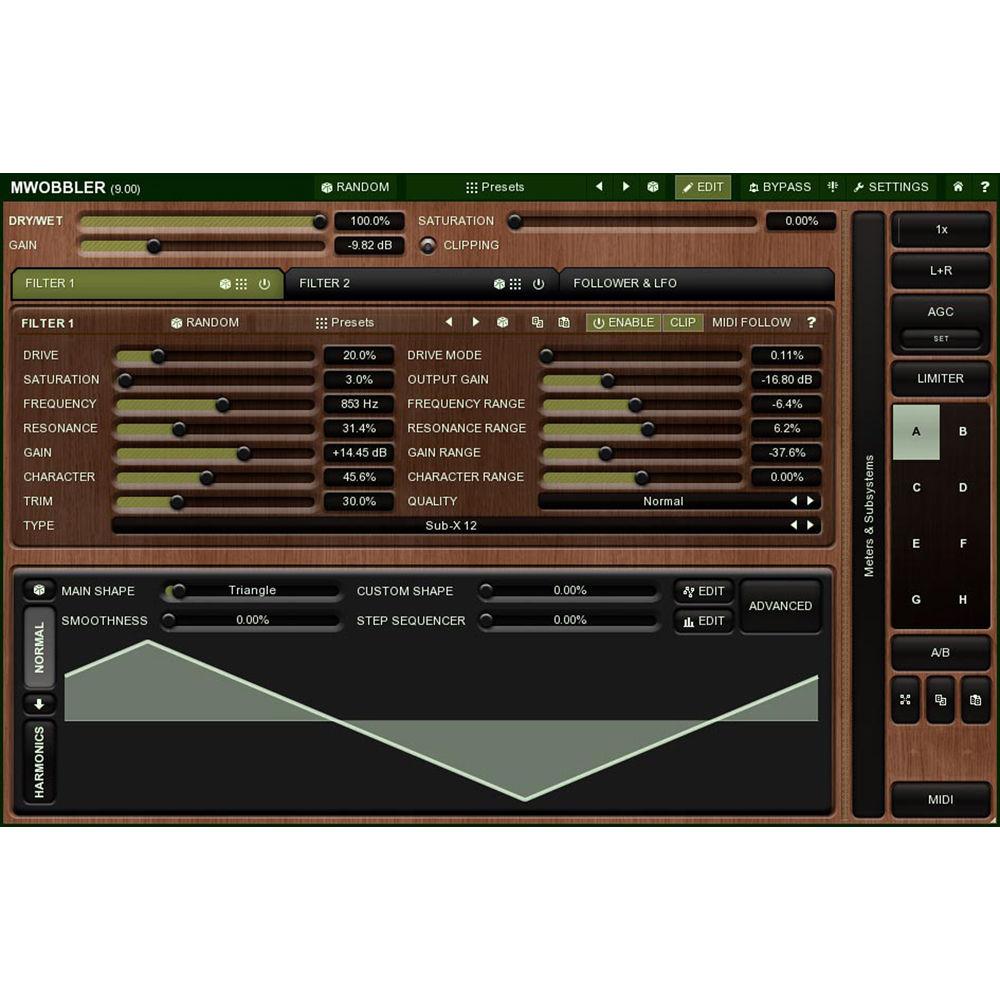Toggle the CLIPPING checkbox
This screenshot has width=1000, height=1000.
(428, 245)
